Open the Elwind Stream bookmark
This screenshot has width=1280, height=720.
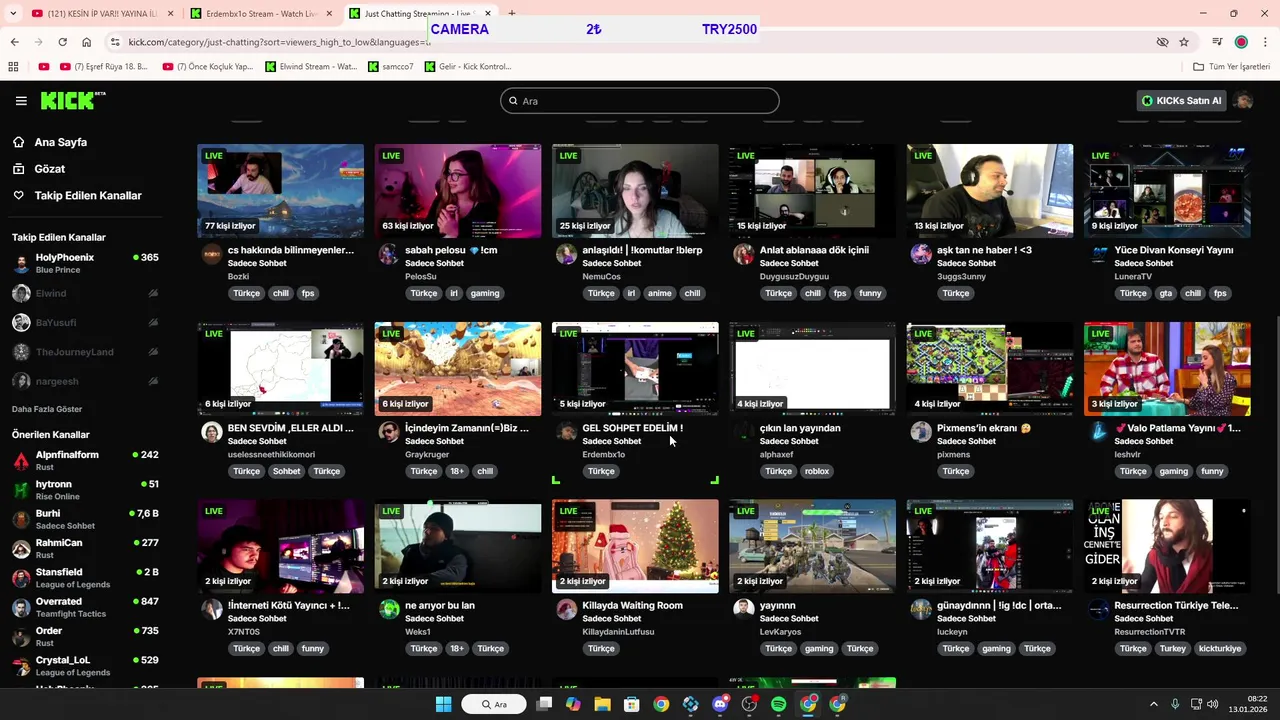coord(311,67)
